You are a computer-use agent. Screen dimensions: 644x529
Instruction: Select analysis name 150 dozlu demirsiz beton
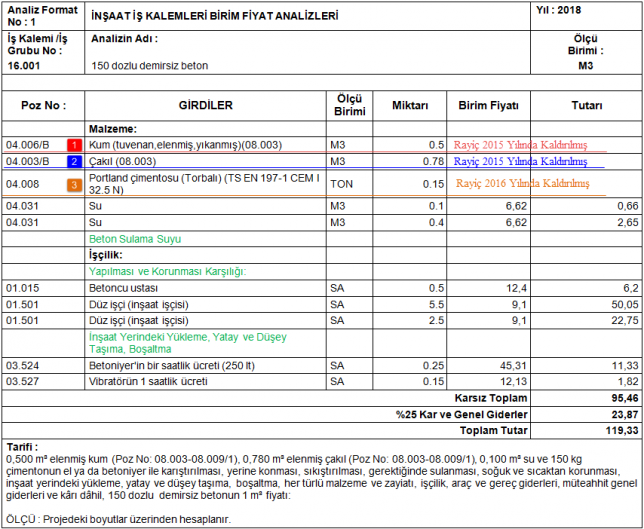(x=149, y=66)
